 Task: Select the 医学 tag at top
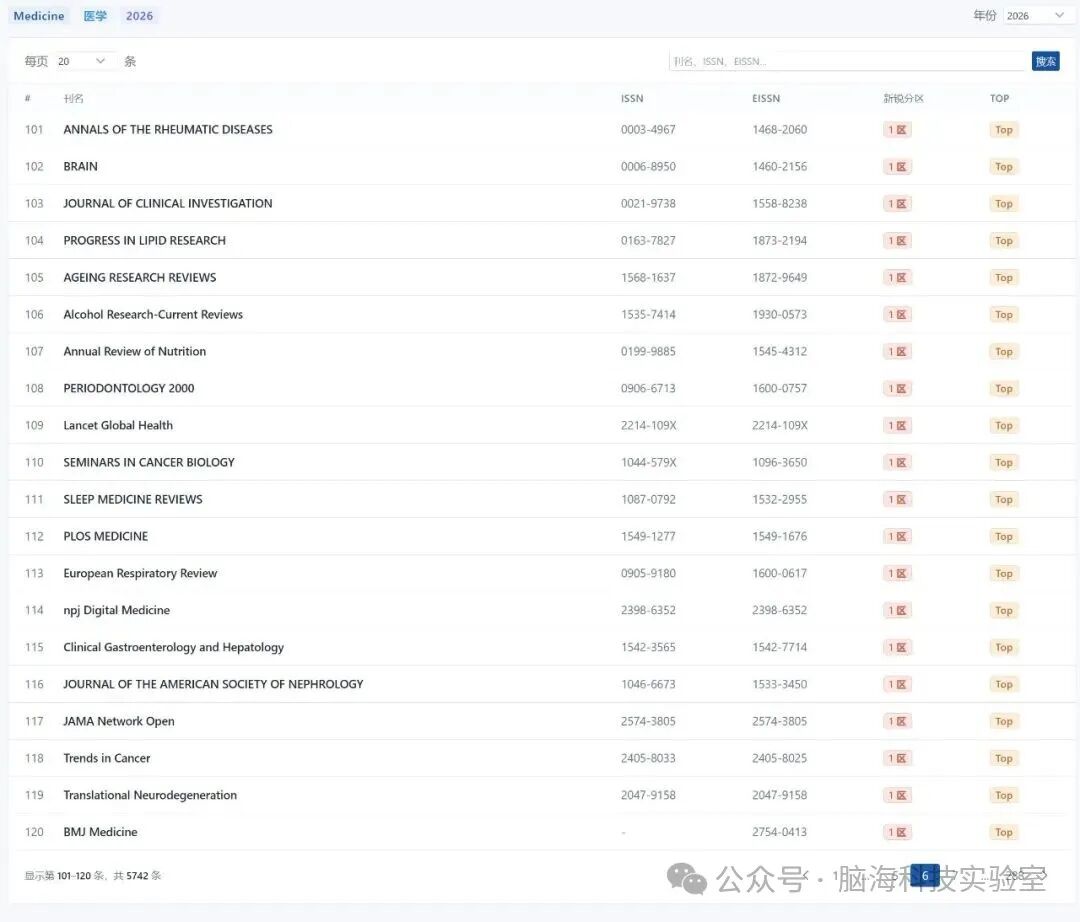pos(95,16)
